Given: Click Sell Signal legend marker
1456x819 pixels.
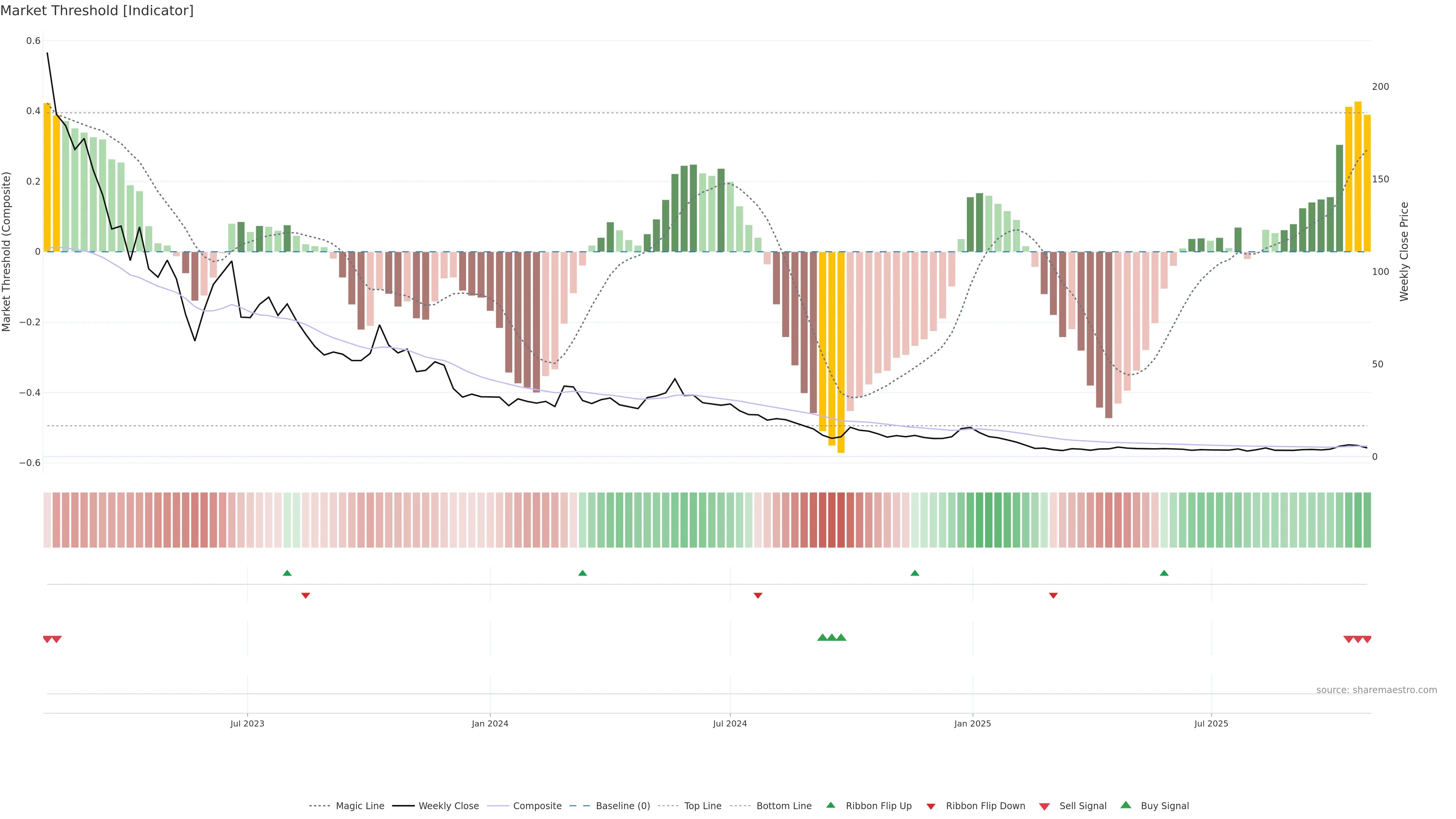Looking at the screenshot, I should [x=1045, y=806].
